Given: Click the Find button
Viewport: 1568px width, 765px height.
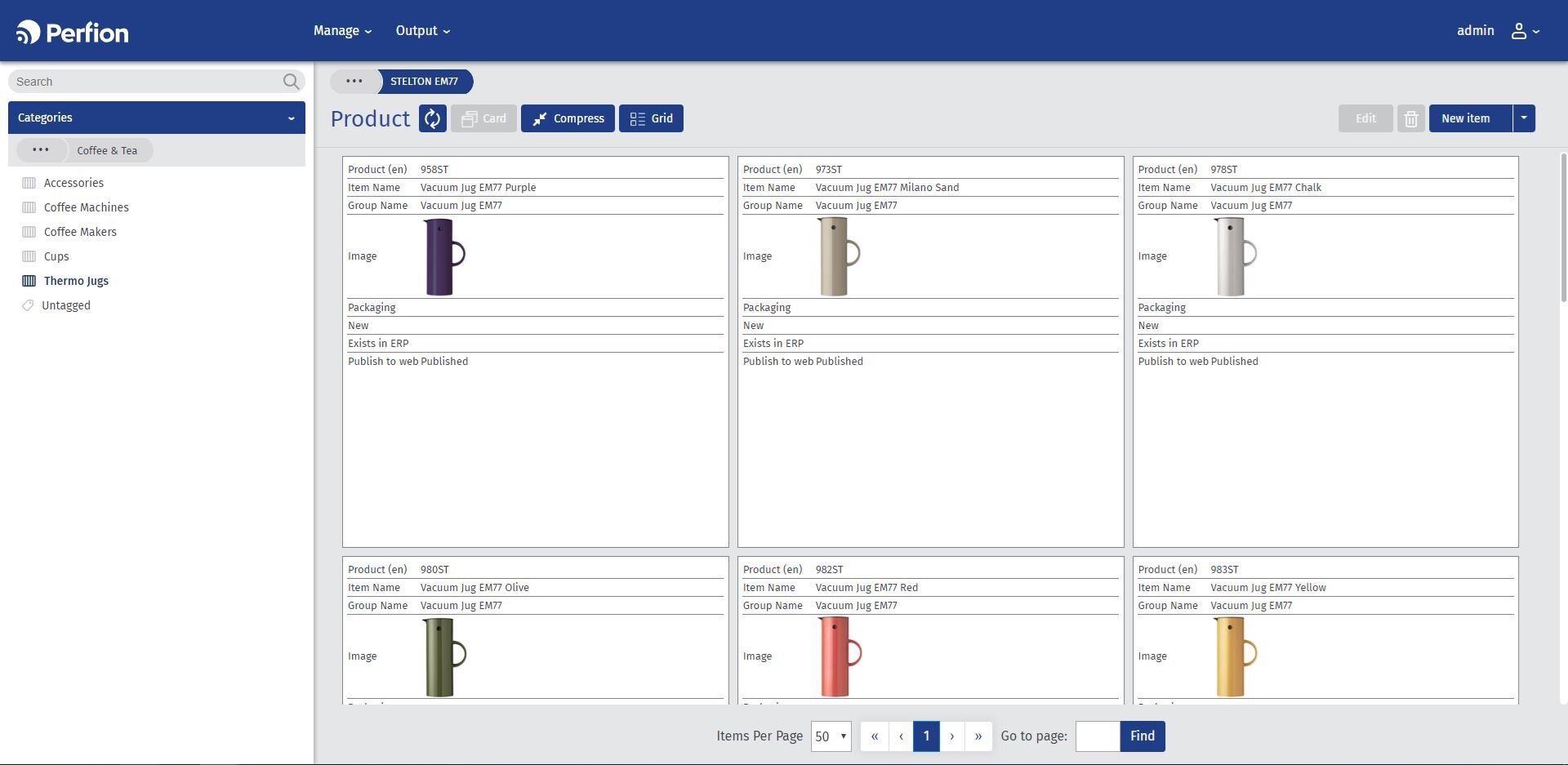Looking at the screenshot, I should pyautogui.click(x=1143, y=736).
